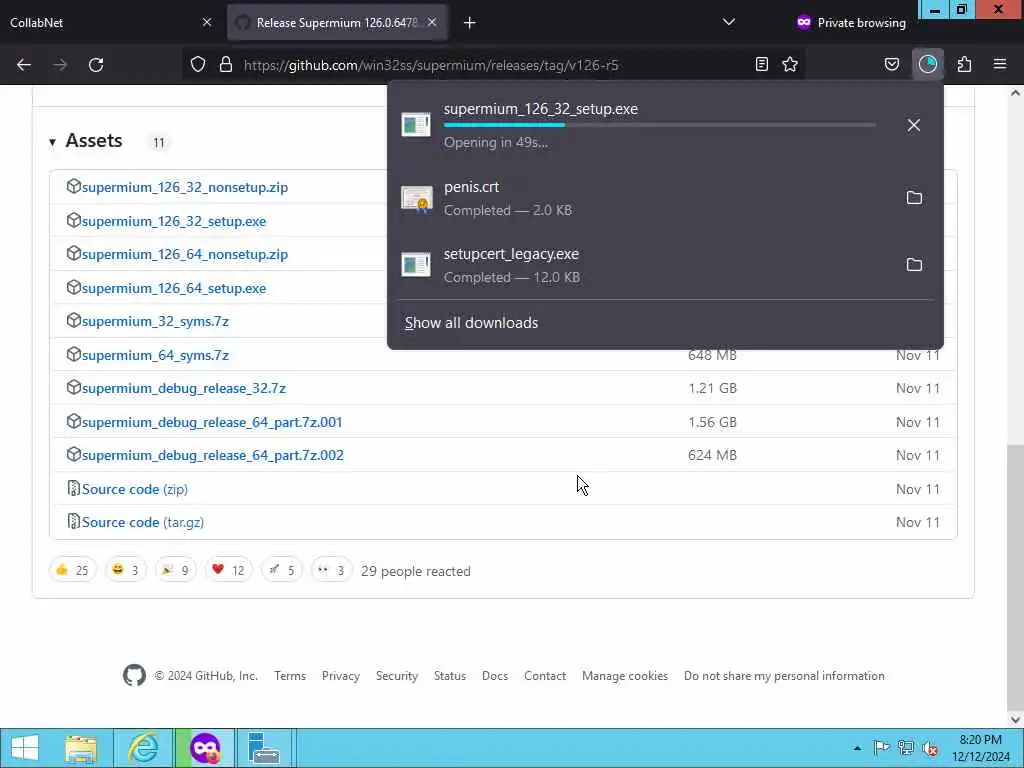Image resolution: width=1024 pixels, height=768 pixels.
Task: Open the Privacy footer link
Action: [x=341, y=676]
